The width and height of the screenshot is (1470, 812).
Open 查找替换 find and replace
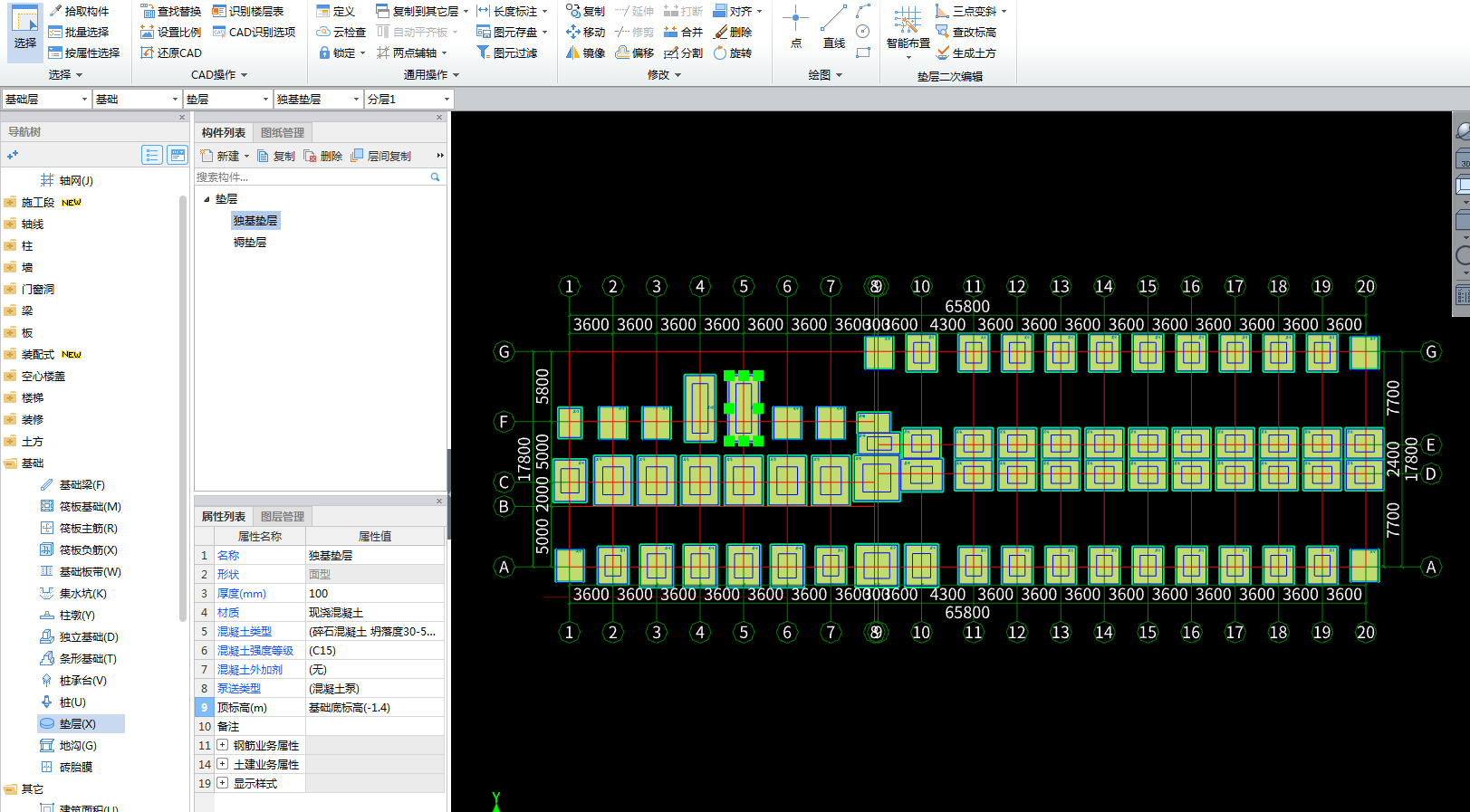point(170,11)
